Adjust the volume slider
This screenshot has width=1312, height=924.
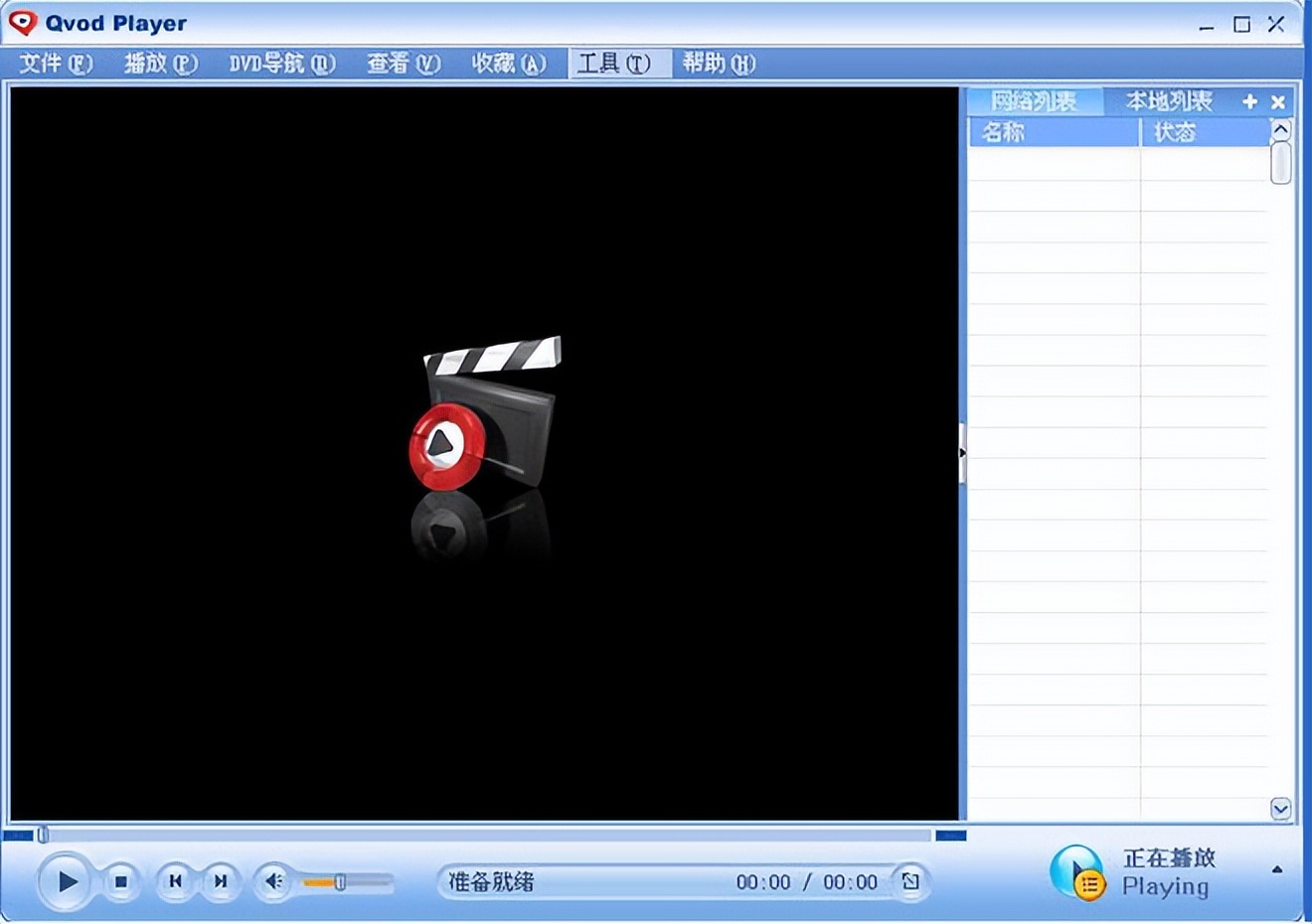[x=341, y=881]
